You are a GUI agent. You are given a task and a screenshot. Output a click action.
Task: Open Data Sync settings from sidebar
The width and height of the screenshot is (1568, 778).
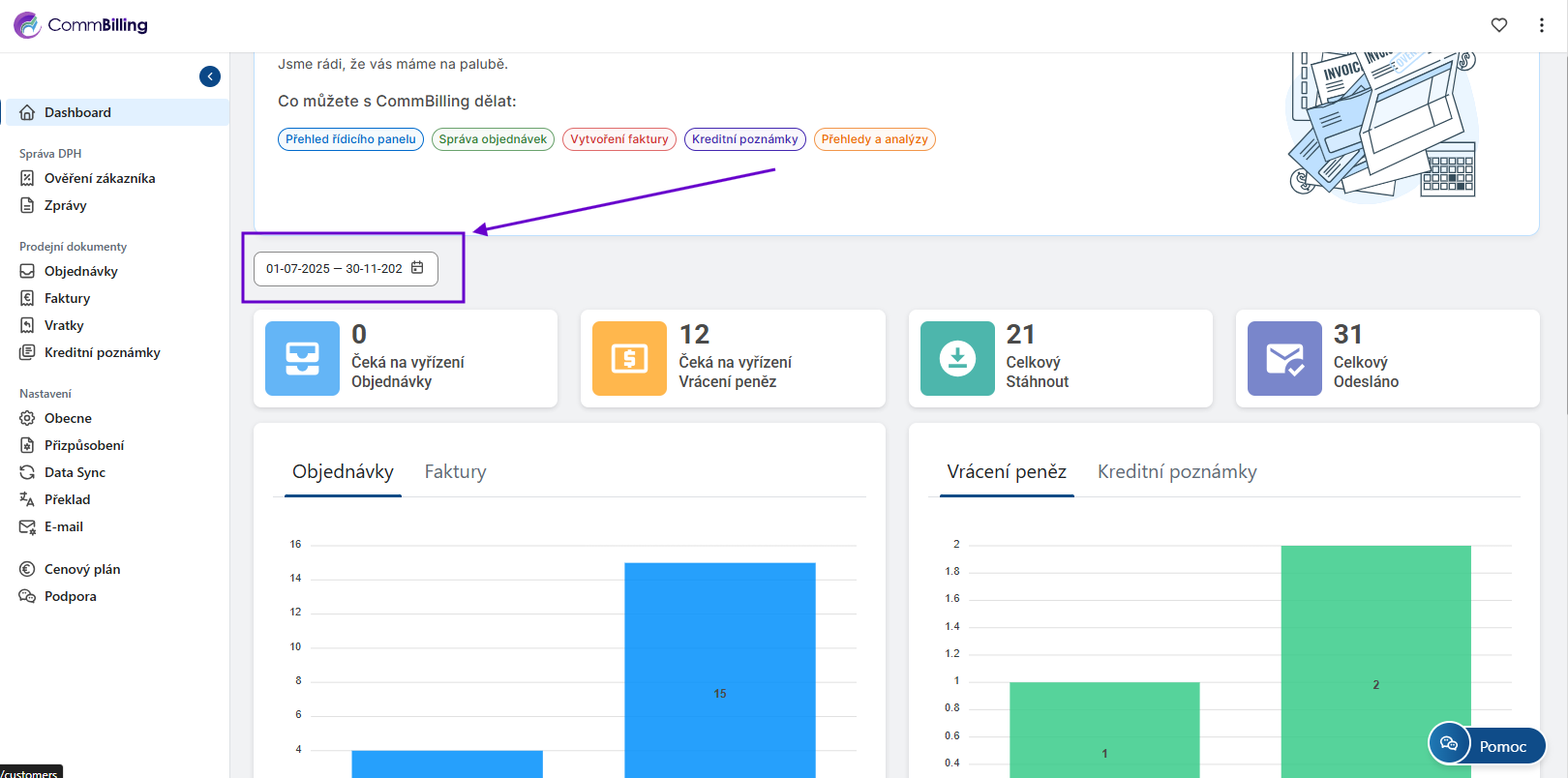75,472
